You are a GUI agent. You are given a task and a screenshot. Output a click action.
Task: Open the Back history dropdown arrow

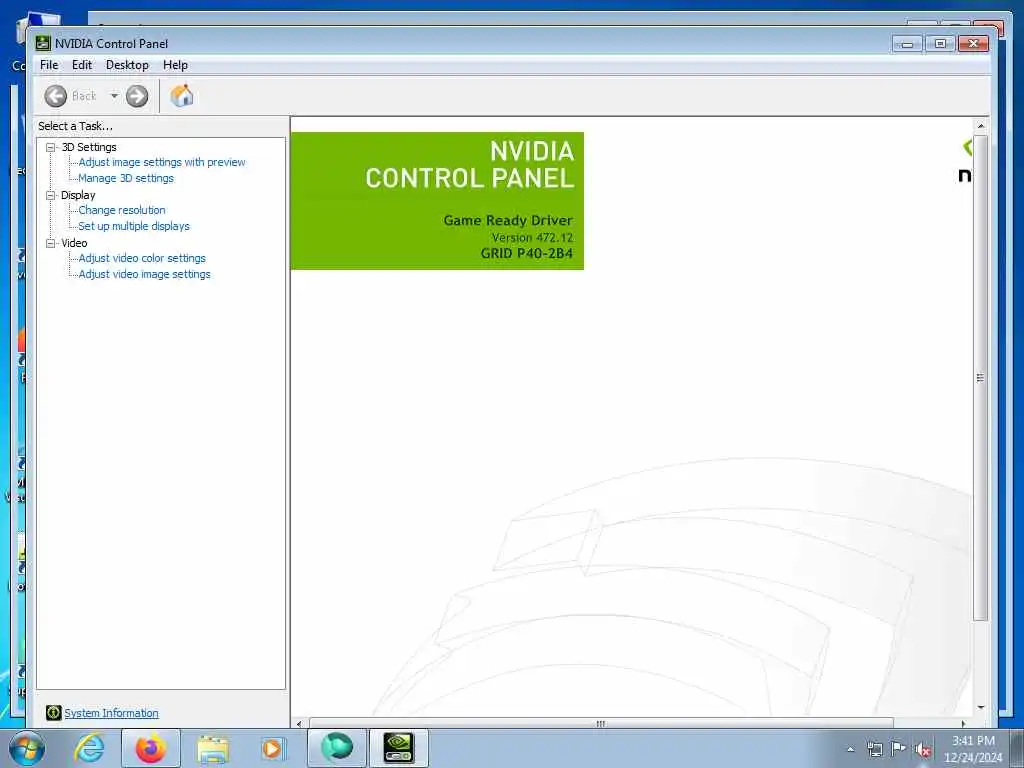pyautogui.click(x=114, y=96)
